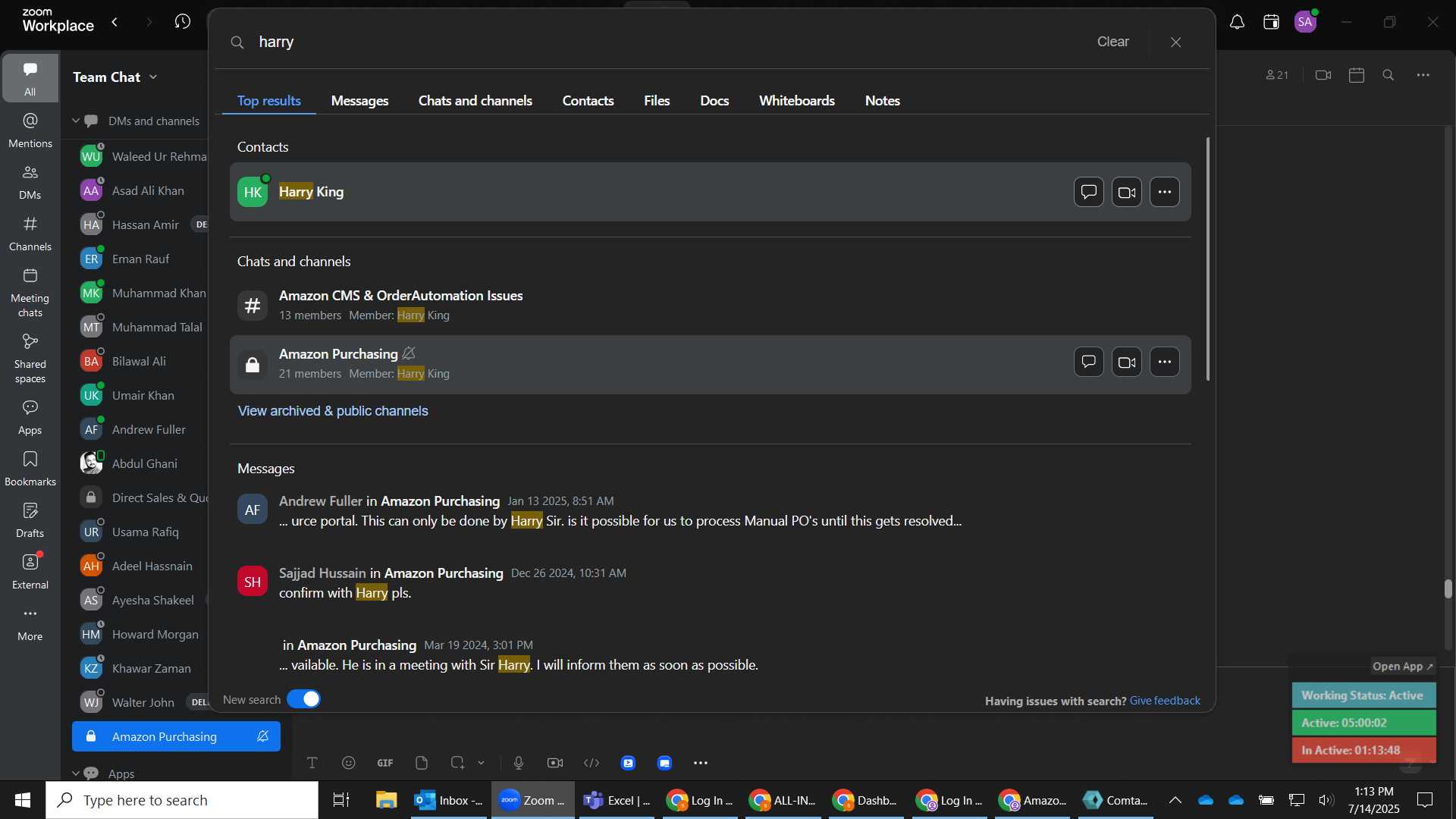
Task: Search within channel using header magnifier
Action: [1389, 75]
